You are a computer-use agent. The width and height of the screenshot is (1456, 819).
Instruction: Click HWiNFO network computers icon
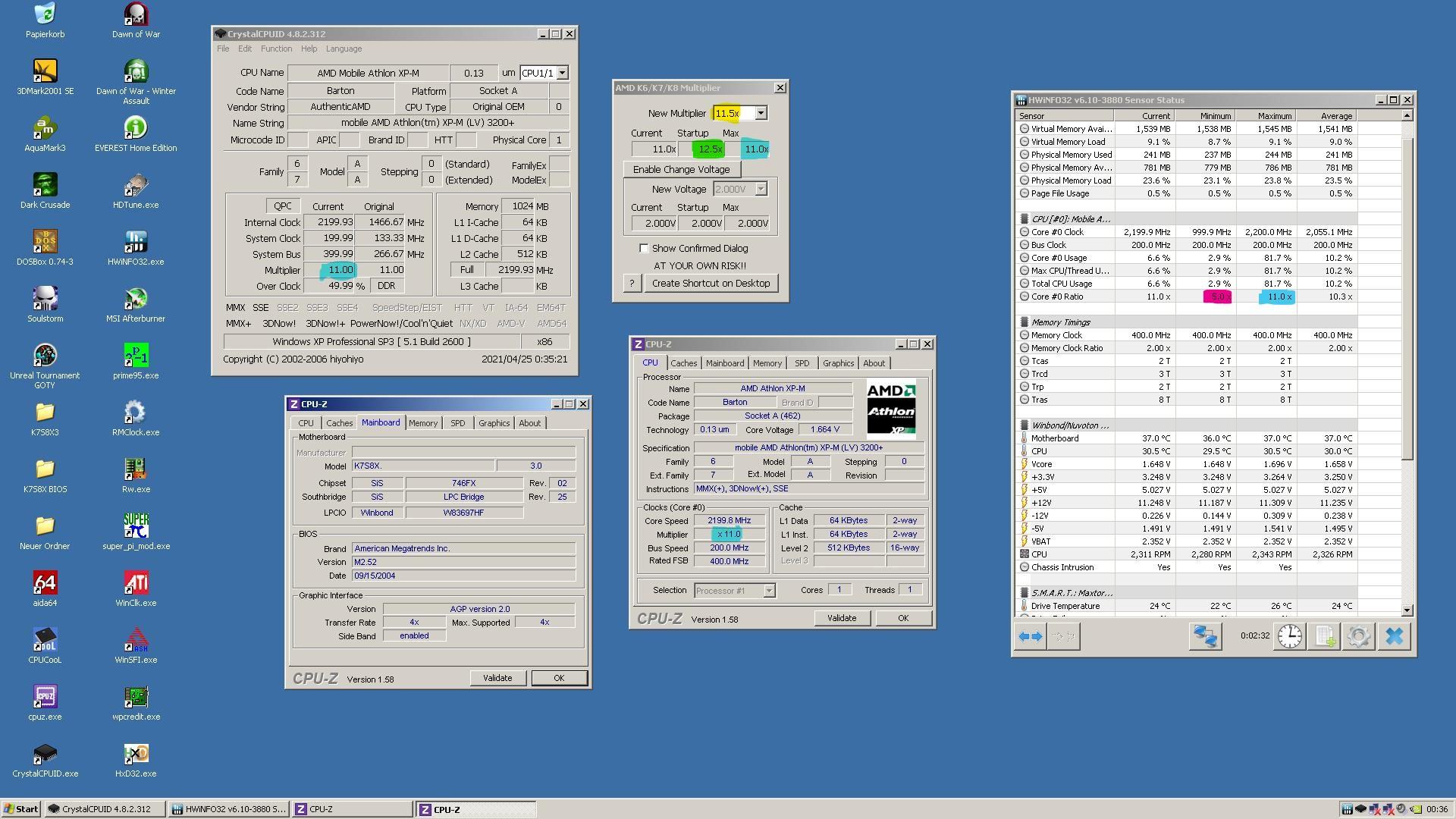point(1205,636)
